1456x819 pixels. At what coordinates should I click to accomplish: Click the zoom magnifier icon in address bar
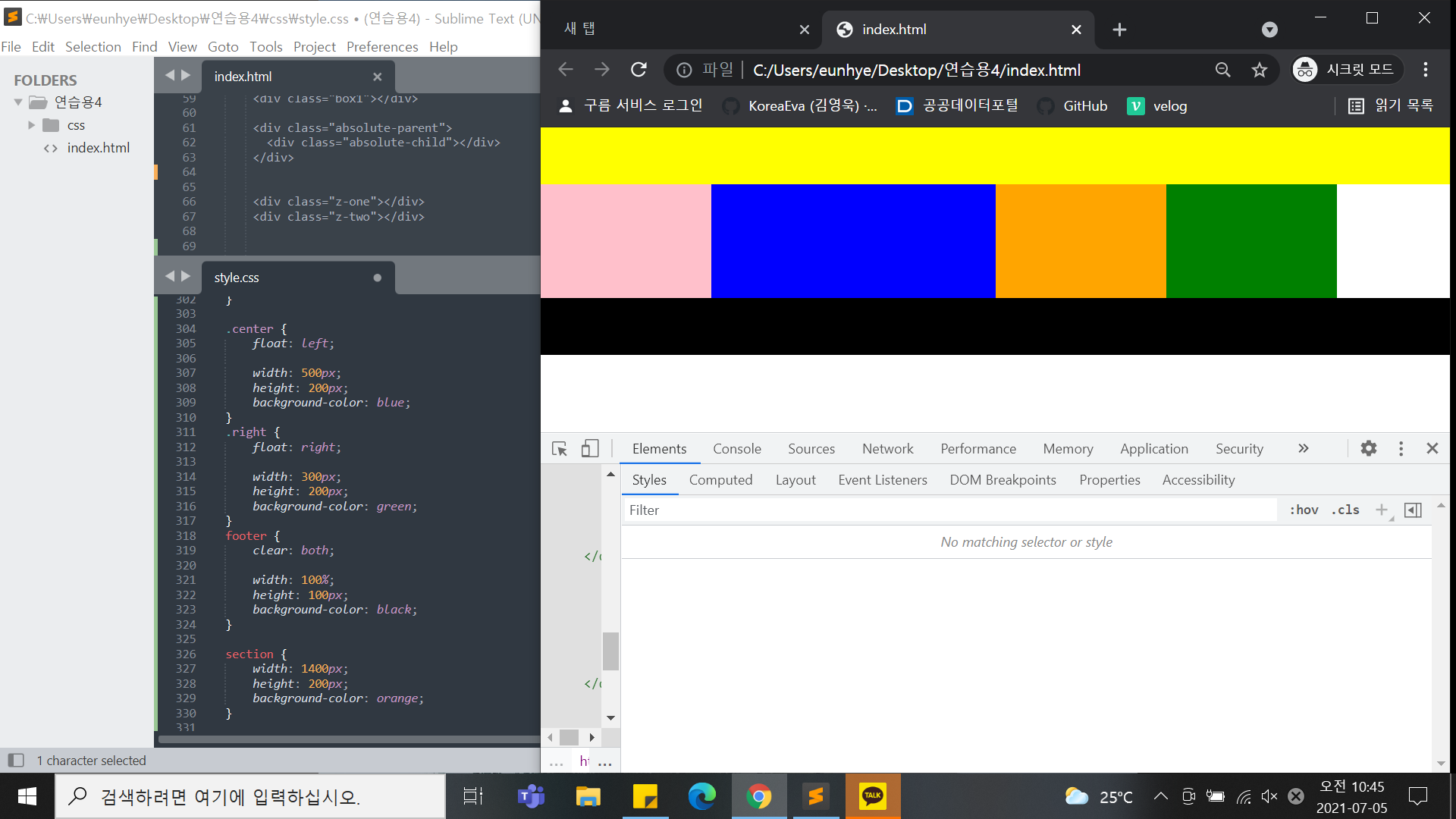(x=1222, y=70)
